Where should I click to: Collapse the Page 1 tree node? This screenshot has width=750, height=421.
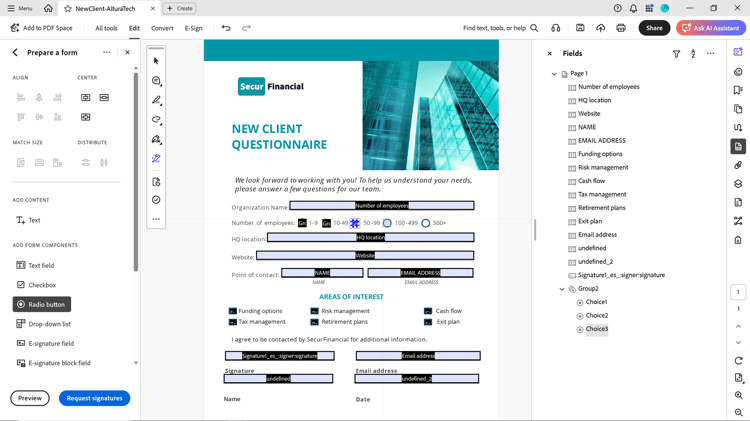click(554, 74)
